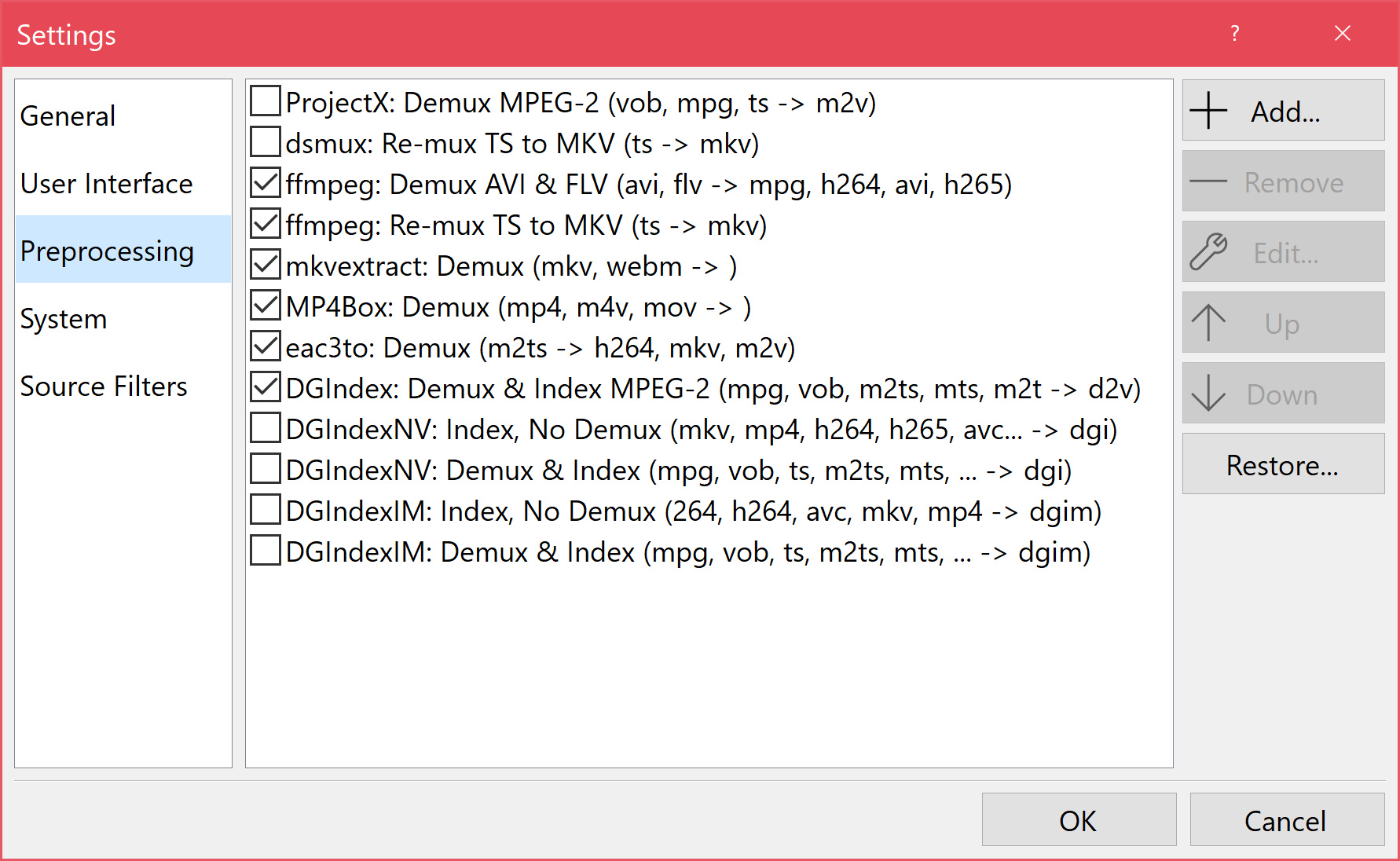Open the General settings page
This screenshot has width=1400, height=861.
coord(123,115)
